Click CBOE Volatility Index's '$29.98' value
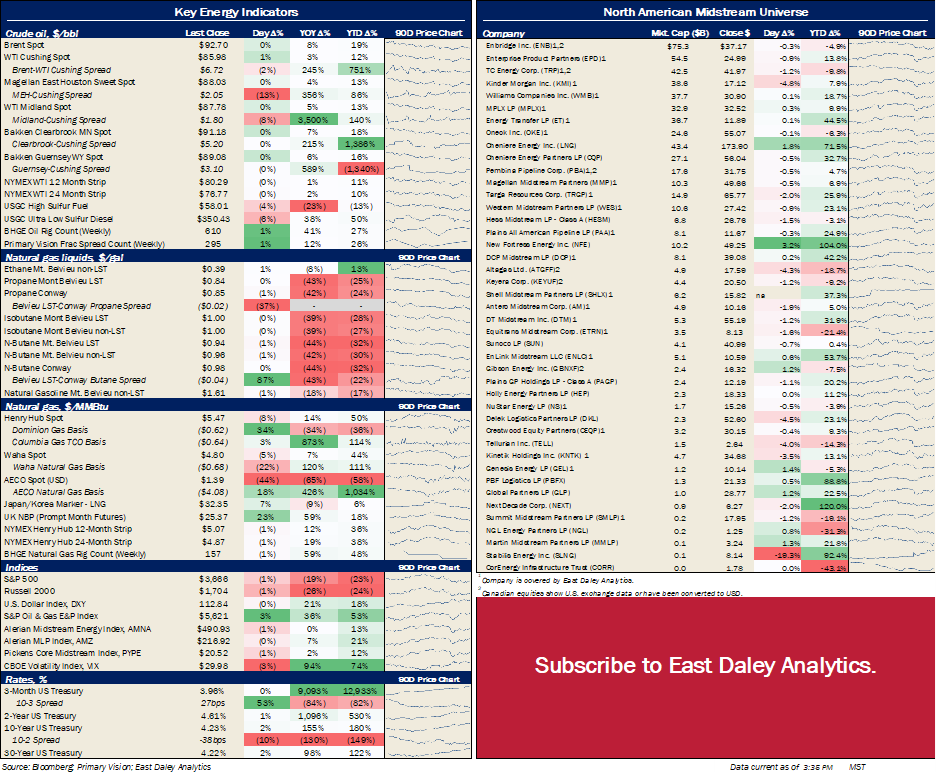This screenshot has height=773, width=936. 213,666
